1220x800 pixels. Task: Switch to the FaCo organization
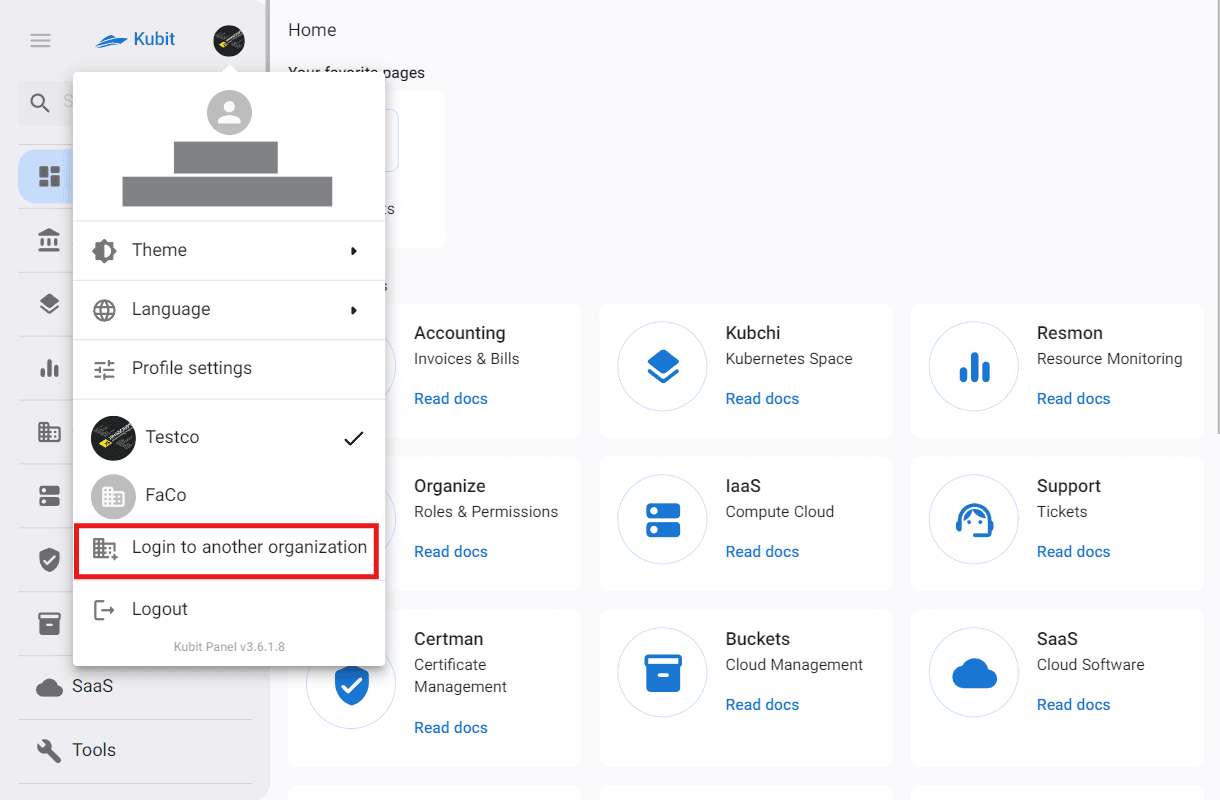229,496
